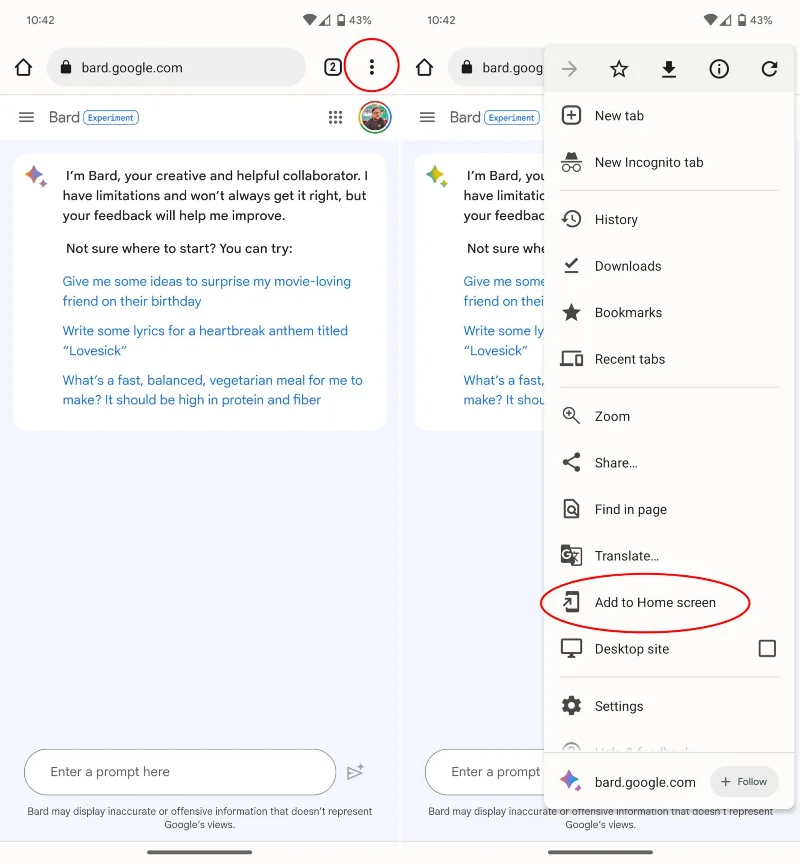
Task: Open Google account profile picture
Action: pos(375,117)
